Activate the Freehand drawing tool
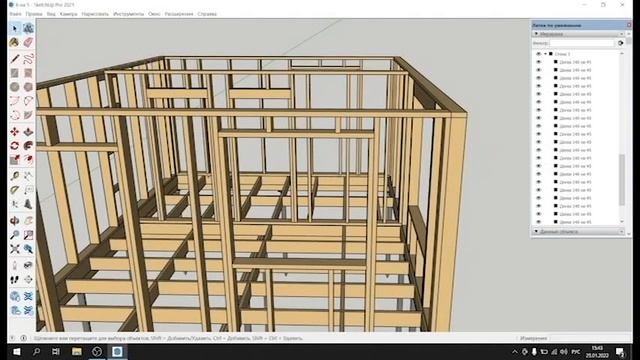Screen dimensions: 640x360 28,59
